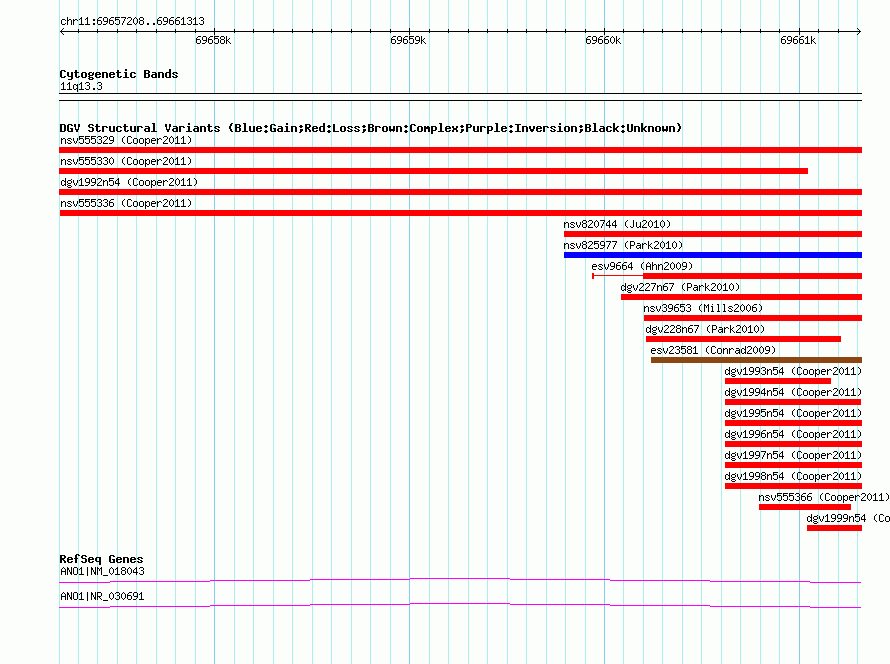Viewport: 890px width, 664px height.
Task: Click the 69660k ruler mark
Action: tap(603, 40)
